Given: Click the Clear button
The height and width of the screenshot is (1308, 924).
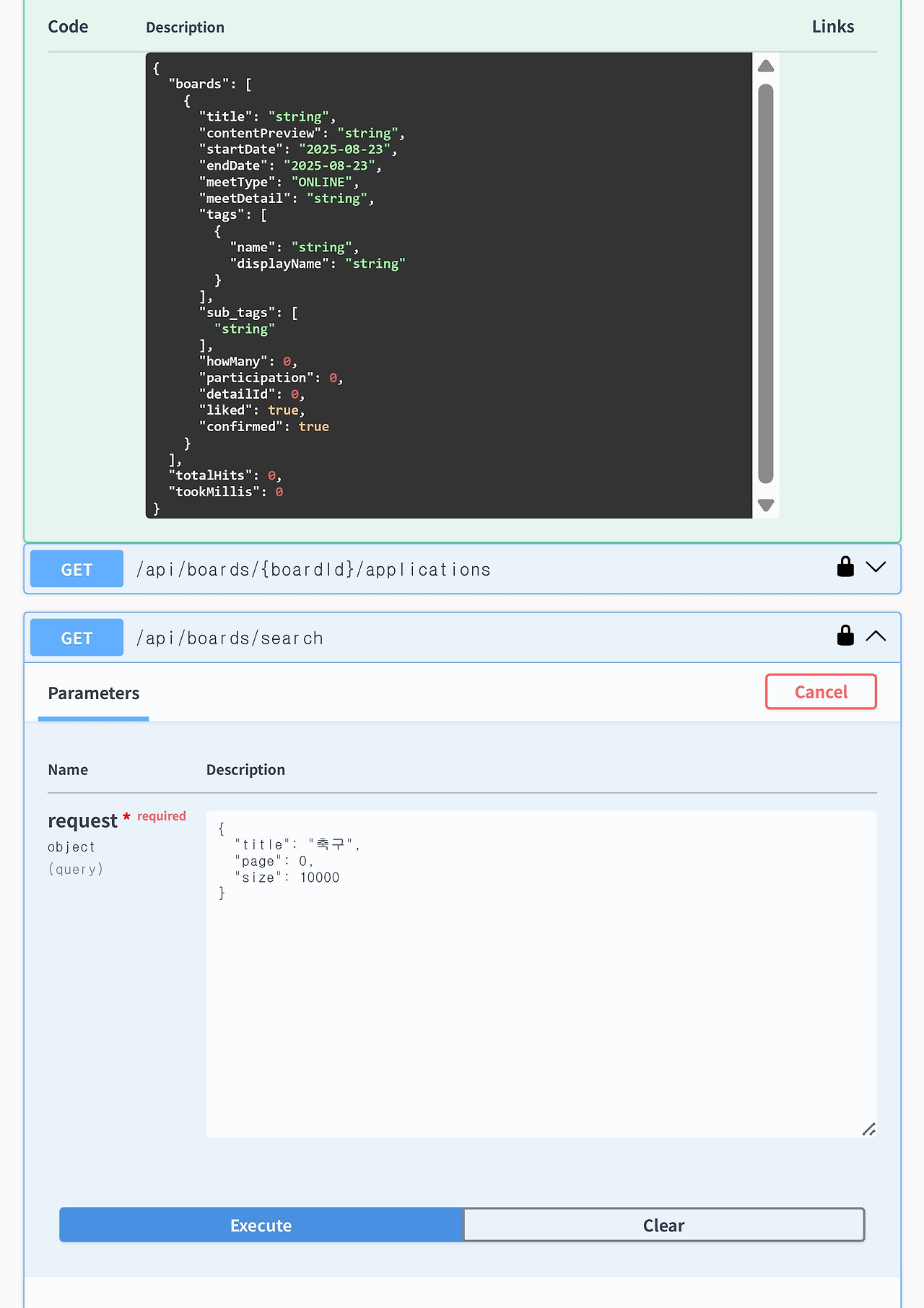Looking at the screenshot, I should point(663,1225).
